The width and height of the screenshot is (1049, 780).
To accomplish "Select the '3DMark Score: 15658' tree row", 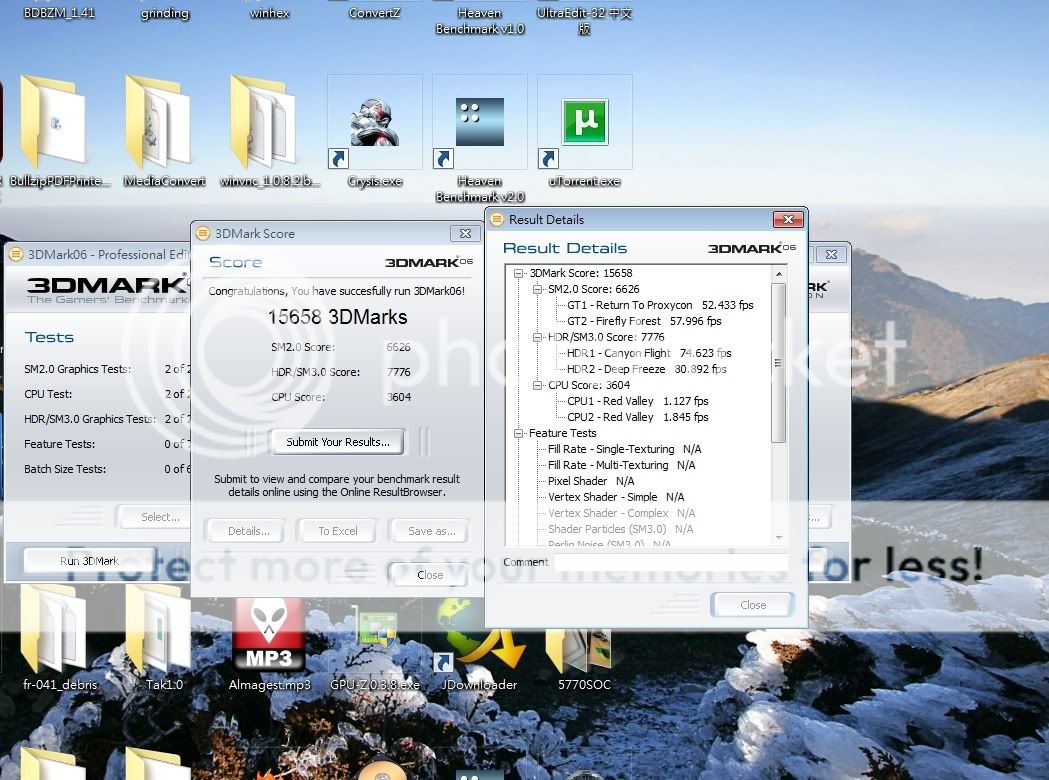I will coord(581,273).
